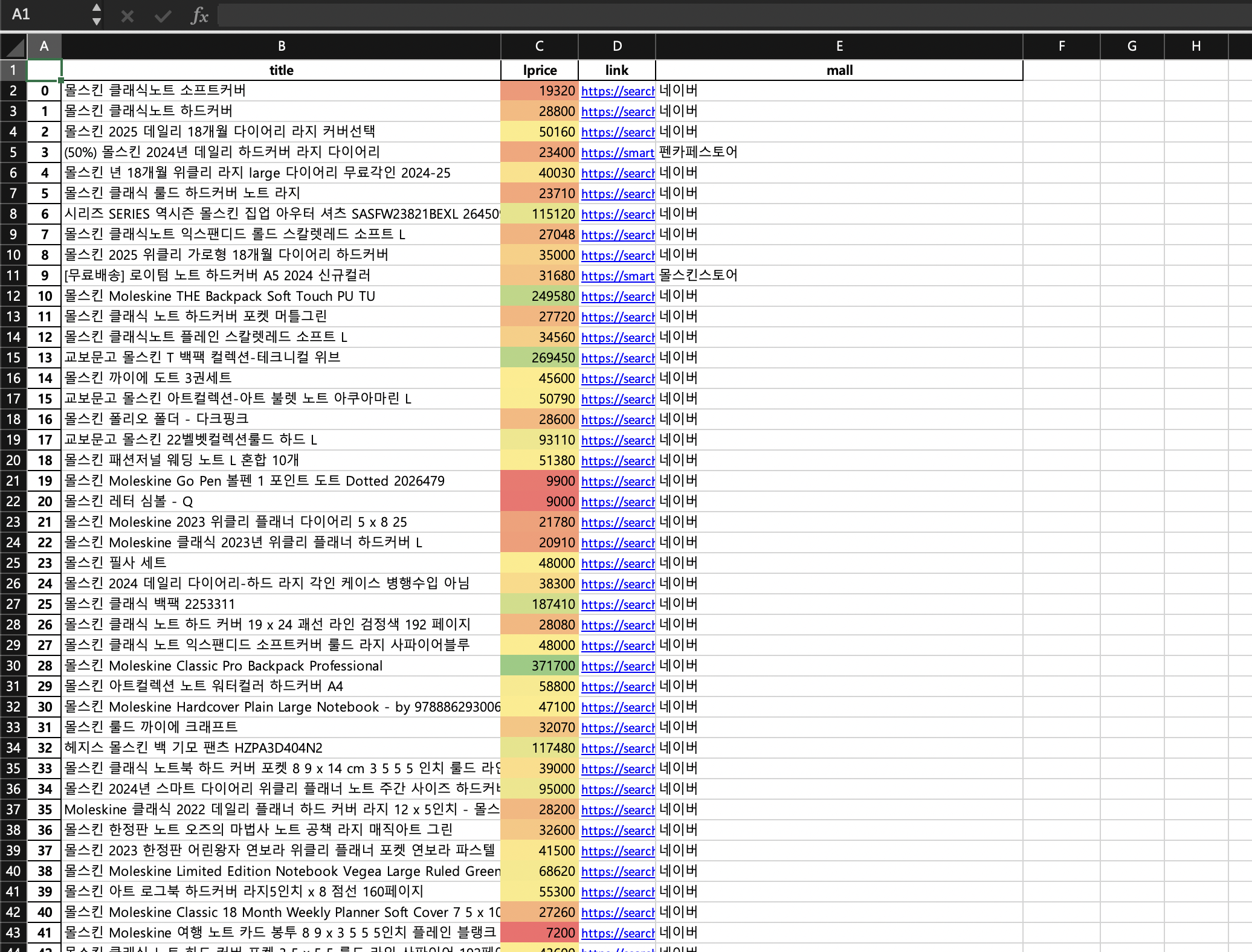Select row 12 header
The height and width of the screenshot is (952, 1252).
click(13, 296)
